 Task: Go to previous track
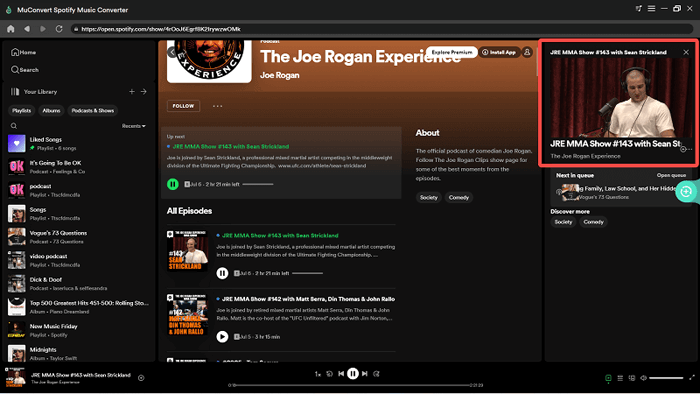[x=341, y=374]
